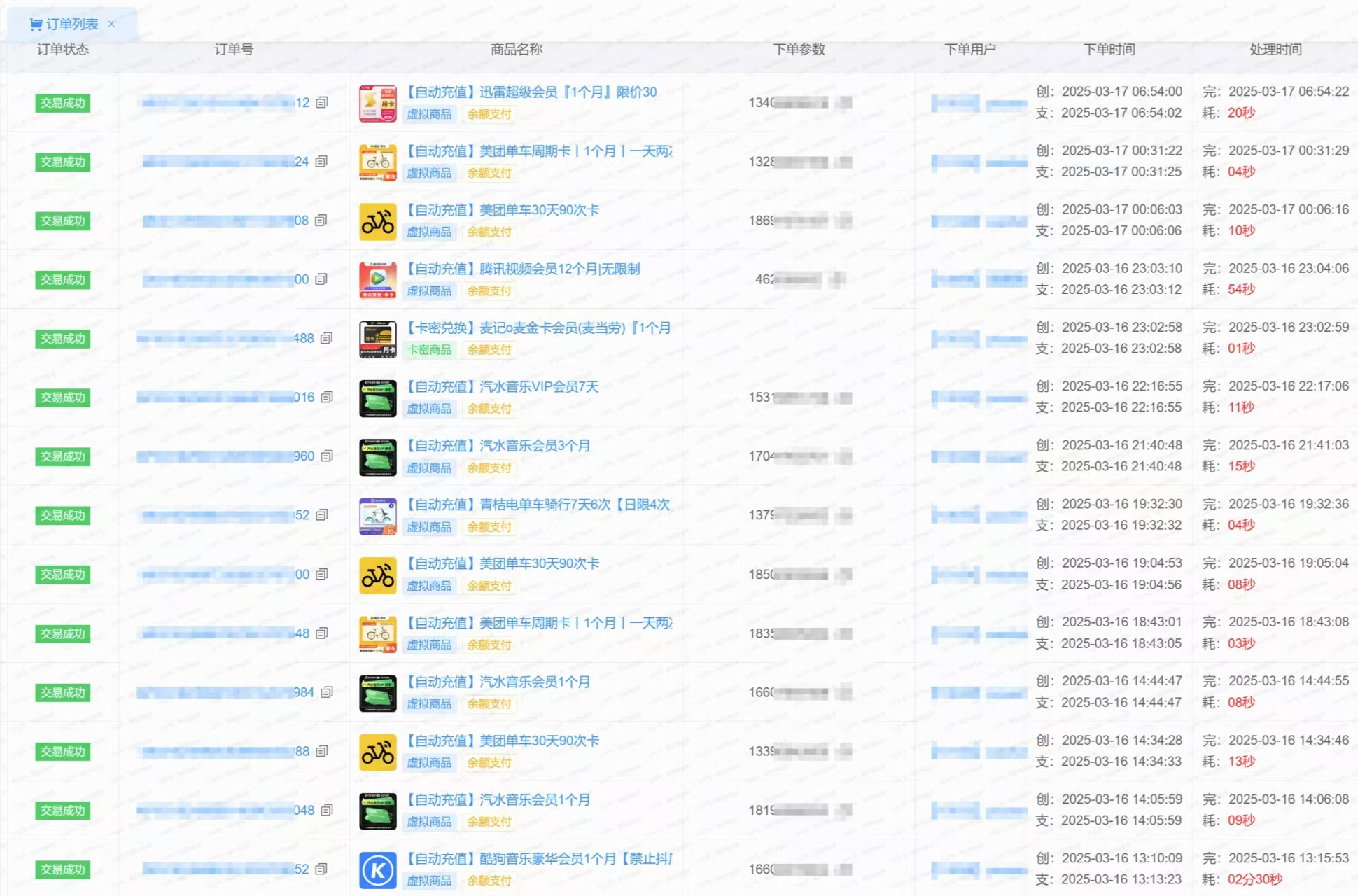Open 汽水音乐会员3个月 link
1358x896 pixels.
pyautogui.click(x=498, y=446)
